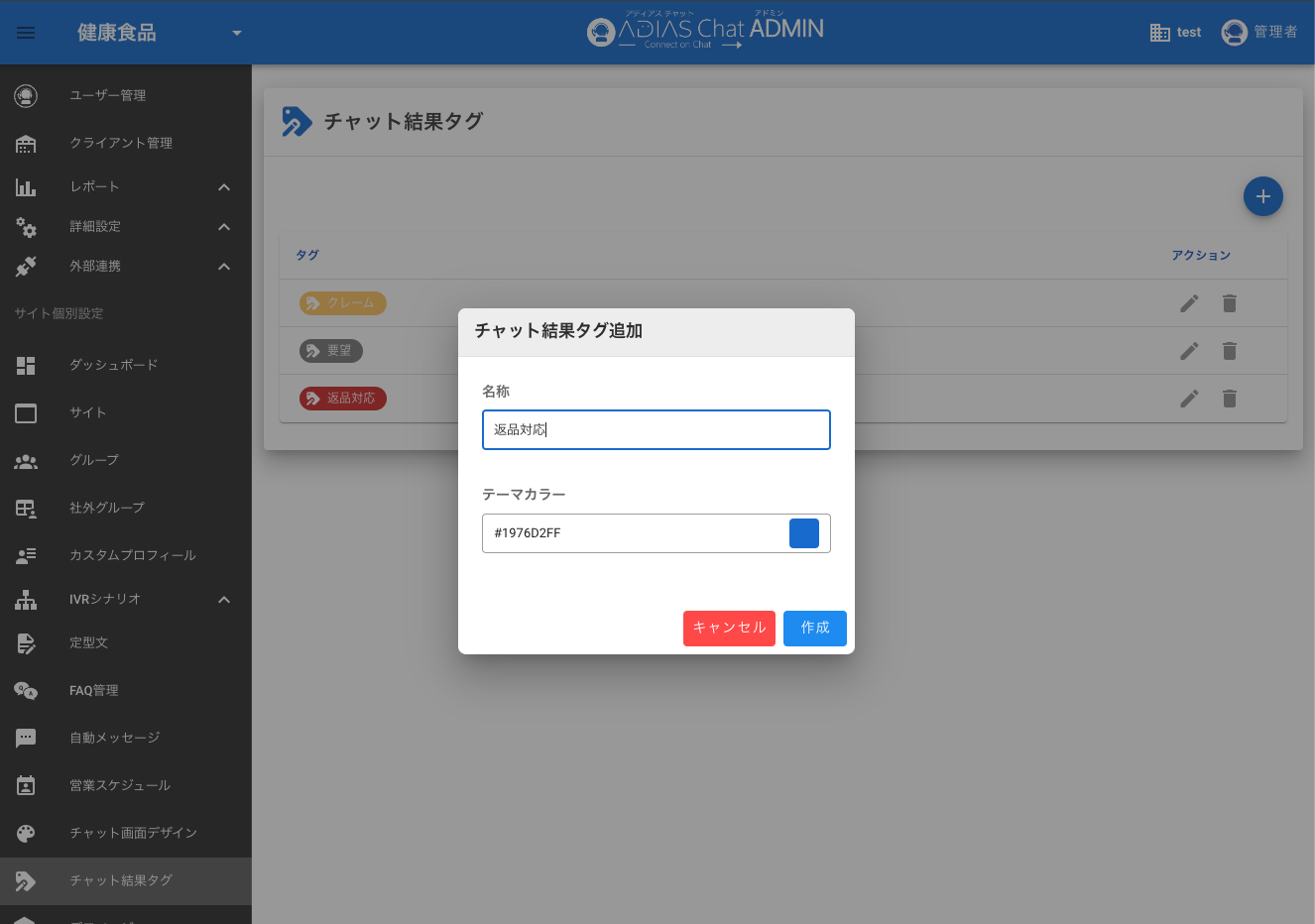Image resolution: width=1315 pixels, height=924 pixels.
Task: Collapse the レポート sidebar section
Action: 224,187
